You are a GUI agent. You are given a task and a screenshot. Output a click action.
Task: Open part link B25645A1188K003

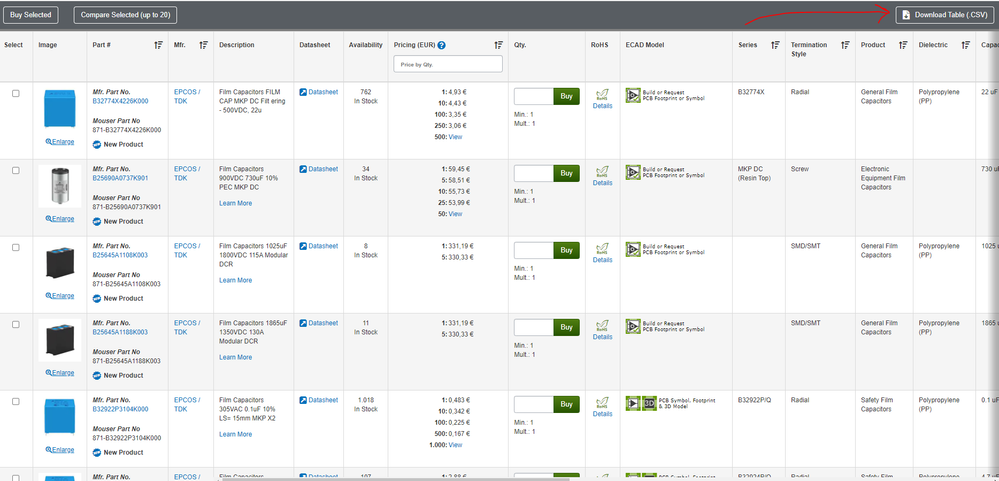[120, 332]
